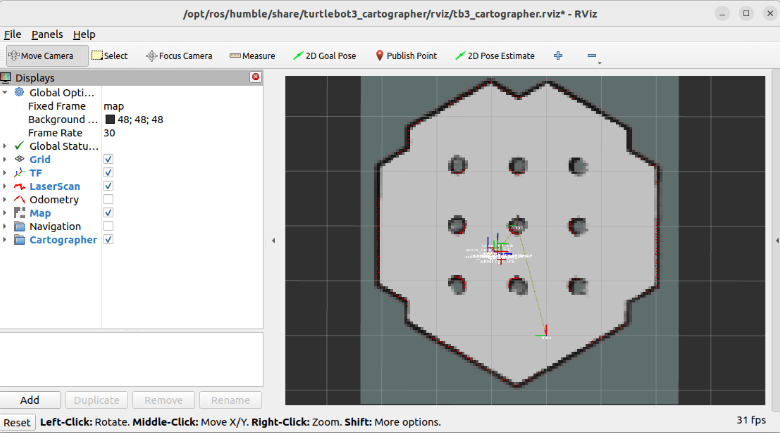Click the LaserScan red icon
Image resolution: width=780 pixels, height=433 pixels.
point(19,186)
